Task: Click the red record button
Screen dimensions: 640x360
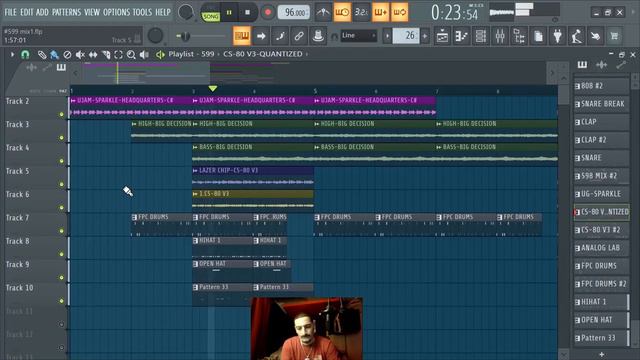Action: click(x=267, y=13)
